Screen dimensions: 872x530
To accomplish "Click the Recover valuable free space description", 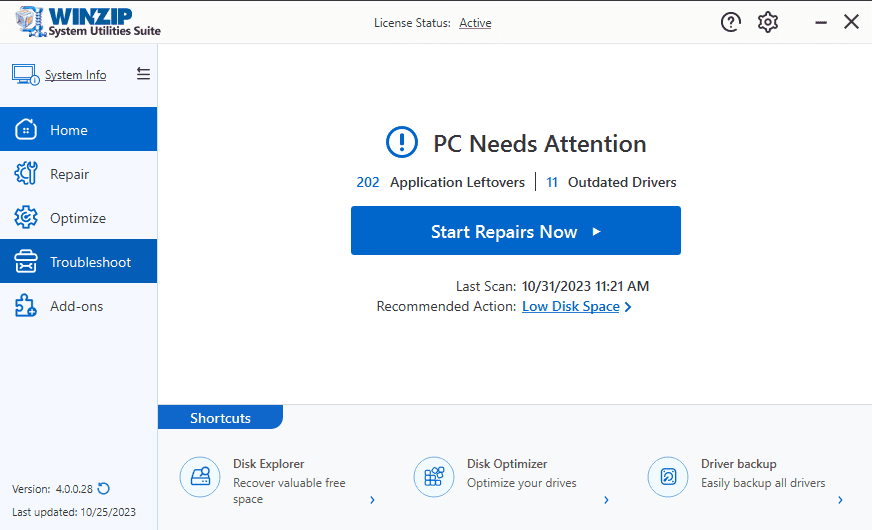I will [289, 491].
